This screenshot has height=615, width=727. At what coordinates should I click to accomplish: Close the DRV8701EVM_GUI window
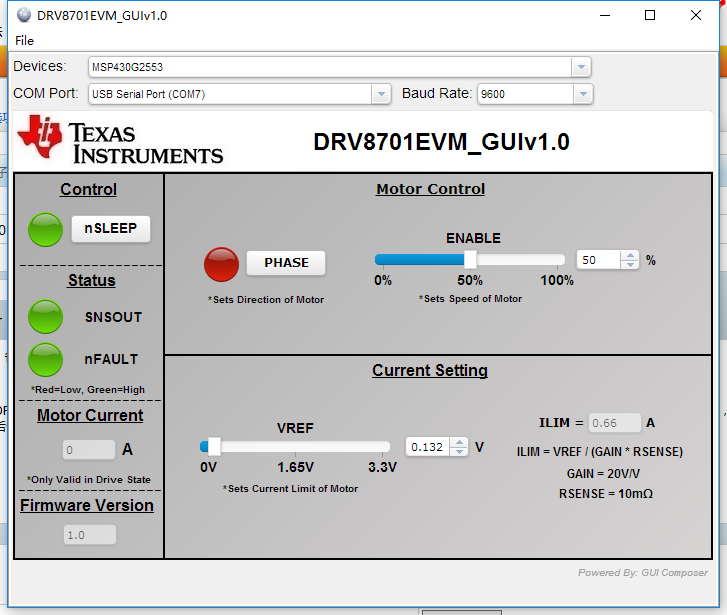coord(695,15)
